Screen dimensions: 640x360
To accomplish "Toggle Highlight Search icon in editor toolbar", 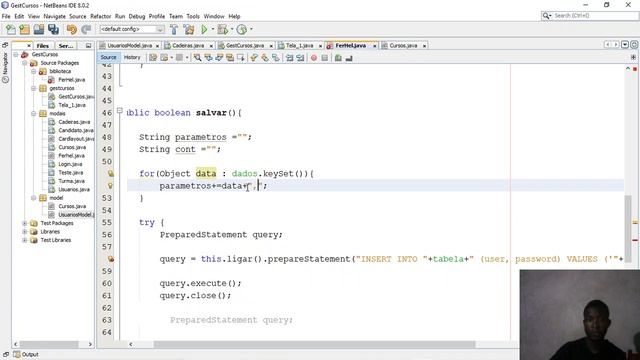I will pos(230,58).
